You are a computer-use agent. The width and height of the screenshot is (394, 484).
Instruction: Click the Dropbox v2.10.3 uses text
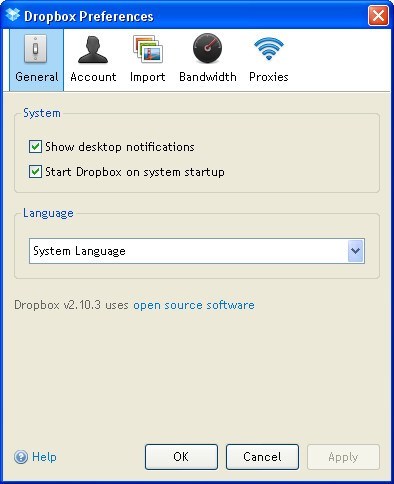[71, 305]
